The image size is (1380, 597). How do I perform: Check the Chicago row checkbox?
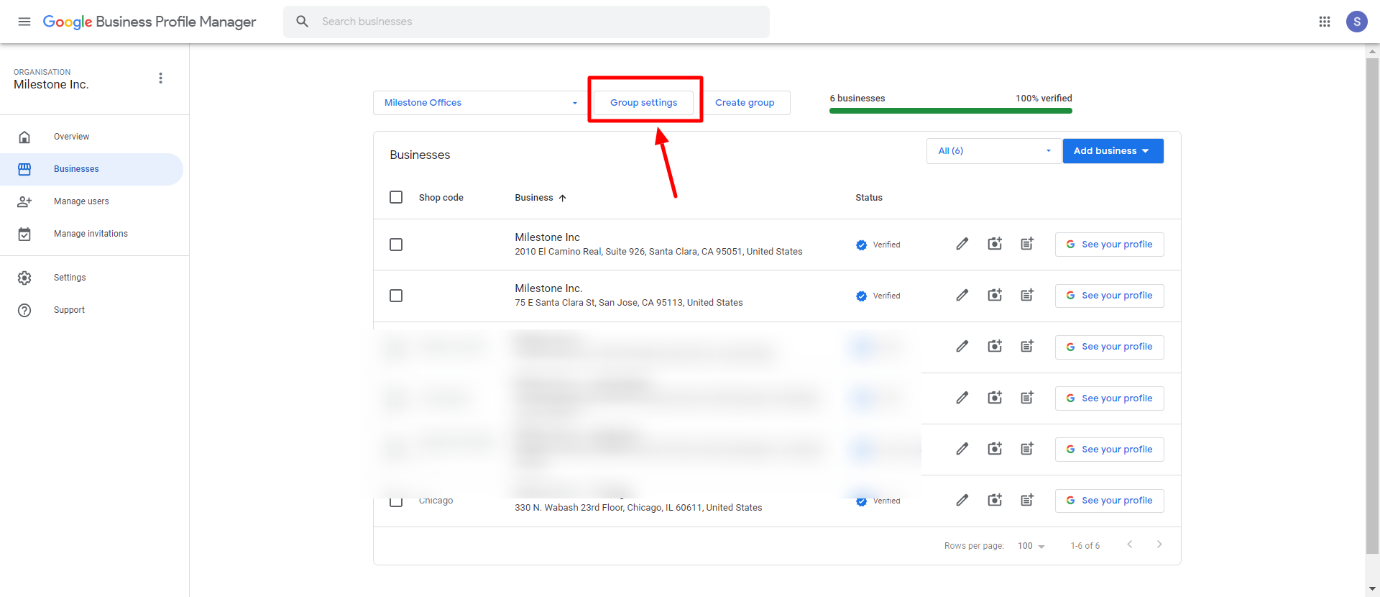click(x=396, y=501)
